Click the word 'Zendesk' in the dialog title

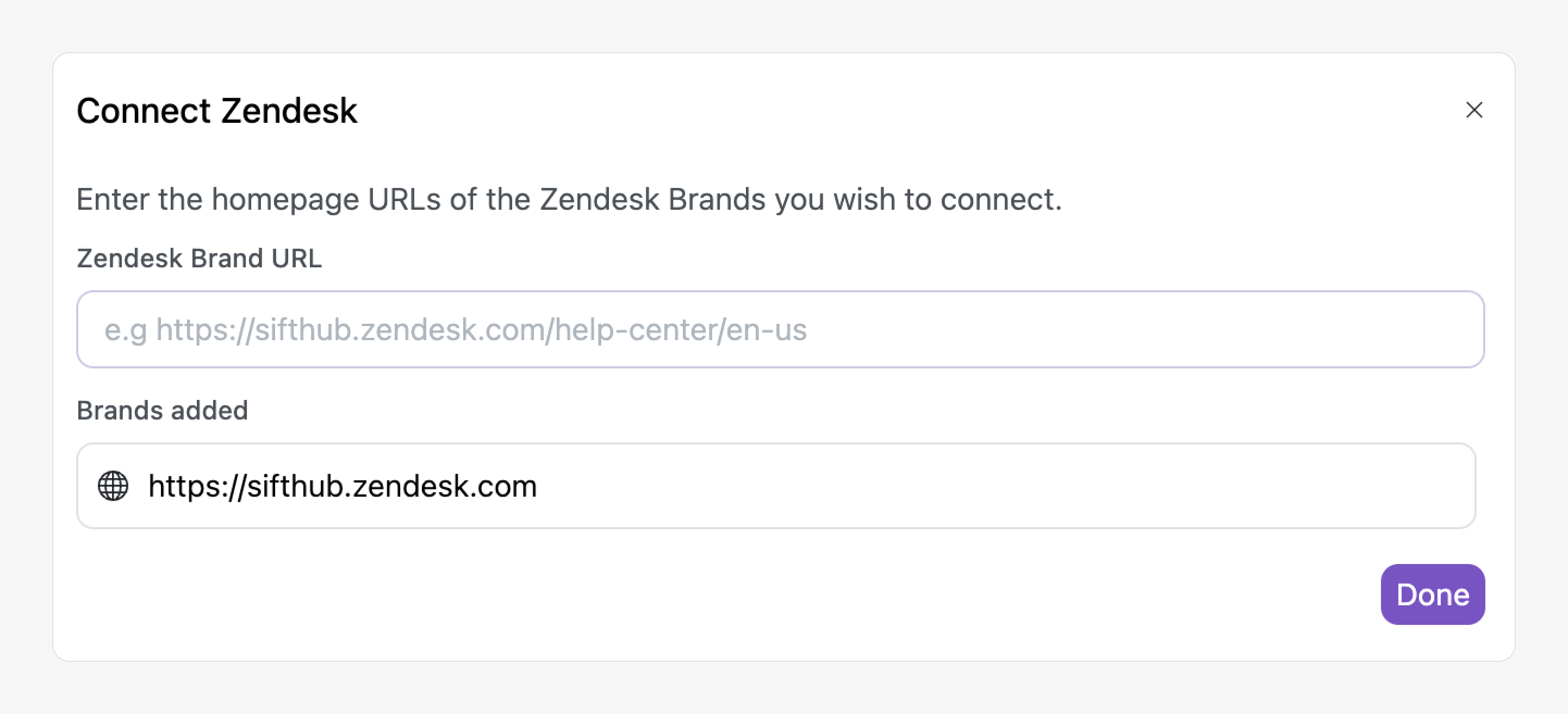[x=289, y=111]
